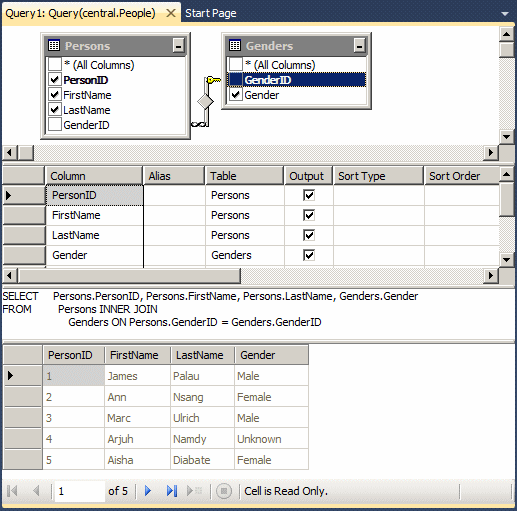Check the GenderID box in Persons table
This screenshot has width=517, height=511.
[x=55, y=125]
